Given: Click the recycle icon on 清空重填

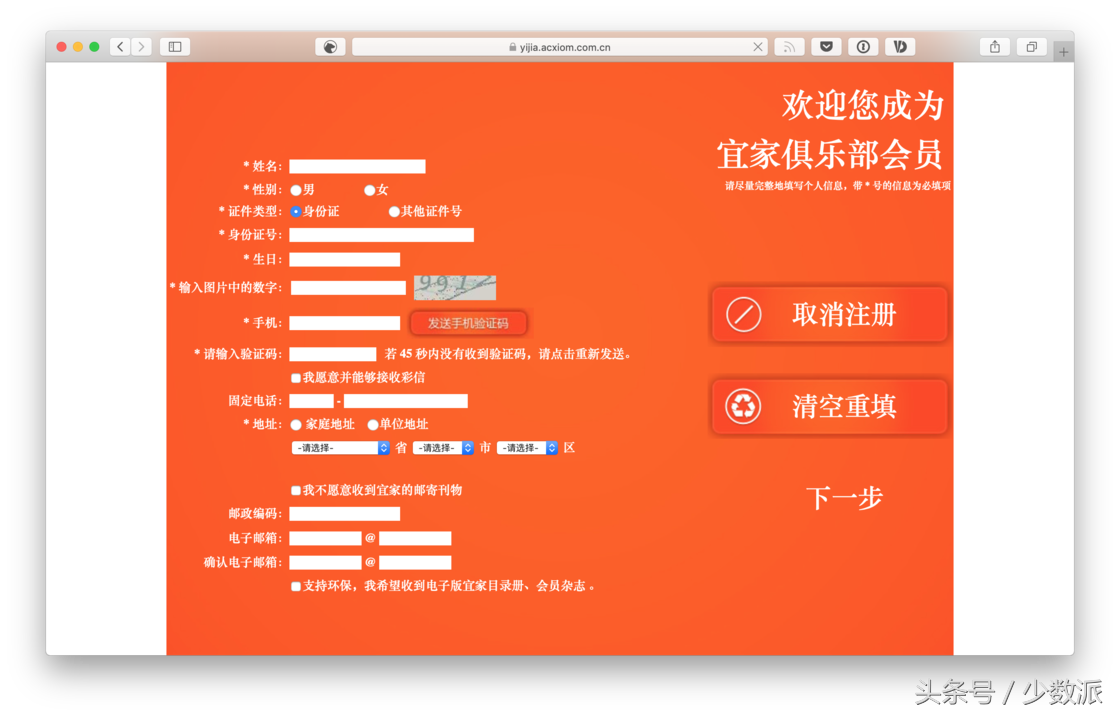Looking at the screenshot, I should (744, 407).
